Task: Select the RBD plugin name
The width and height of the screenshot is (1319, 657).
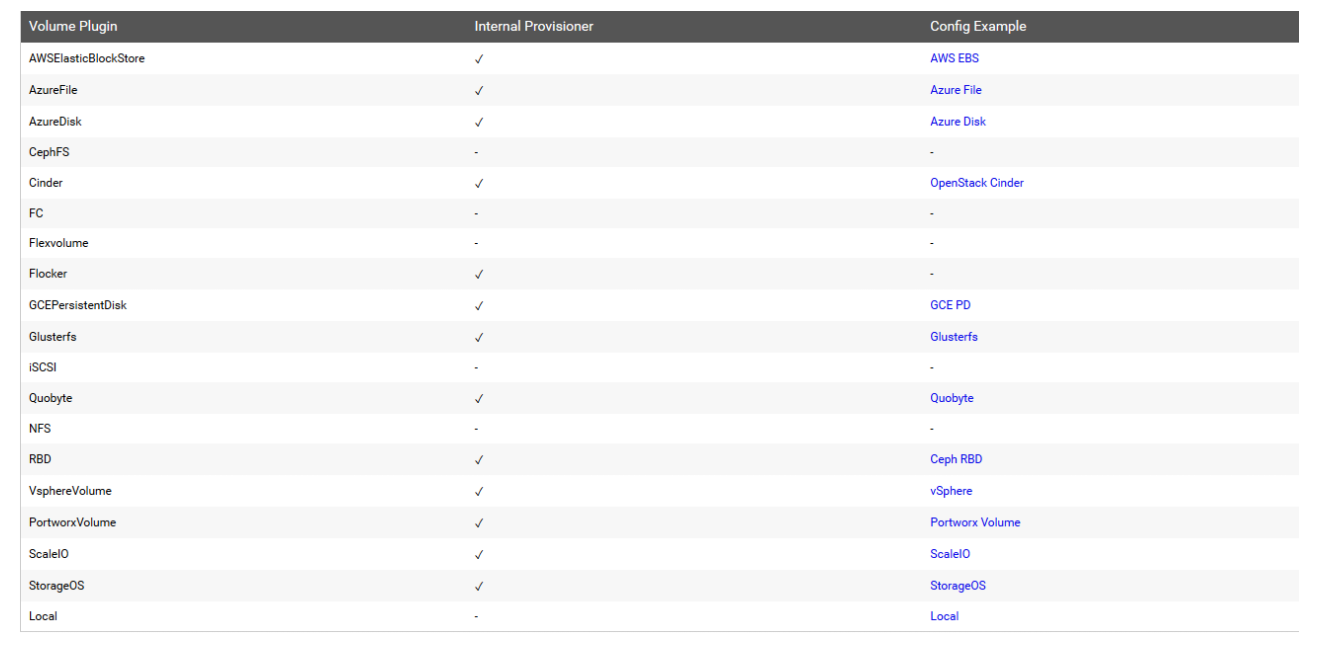Action: coord(40,459)
